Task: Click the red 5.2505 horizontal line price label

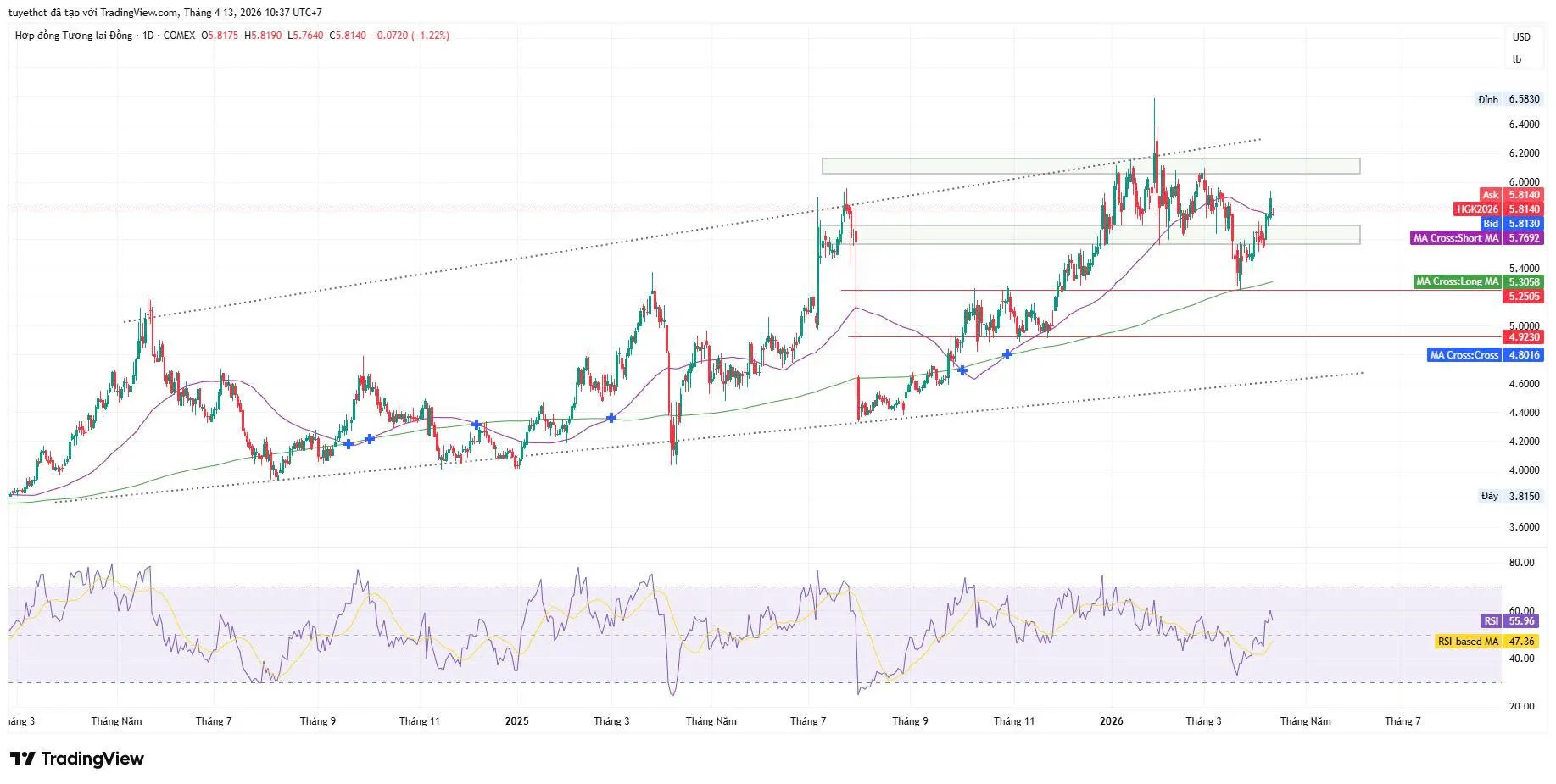Action: 1524,297
